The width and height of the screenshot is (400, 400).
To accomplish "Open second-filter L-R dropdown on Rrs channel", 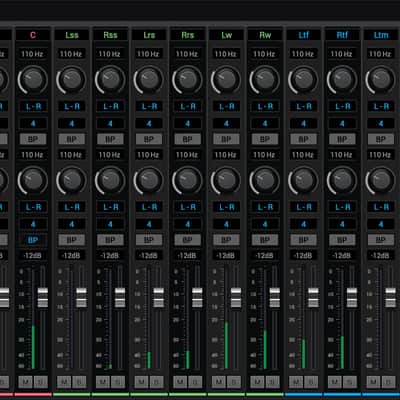I will coord(188,207).
